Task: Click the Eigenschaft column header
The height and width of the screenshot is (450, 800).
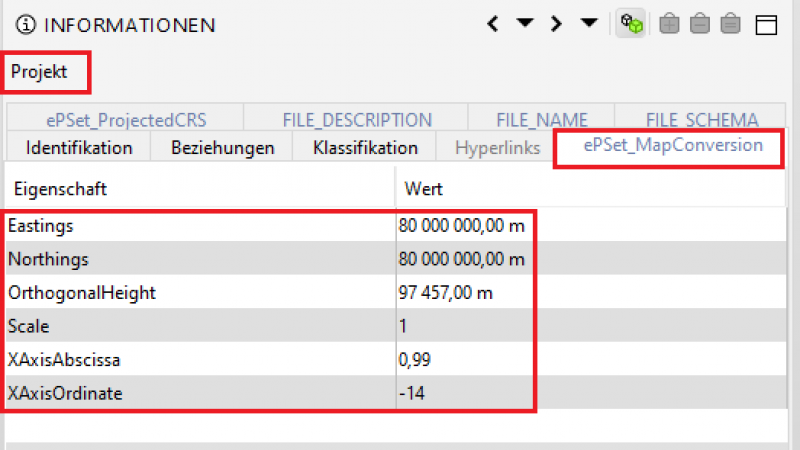Action: tap(60, 188)
